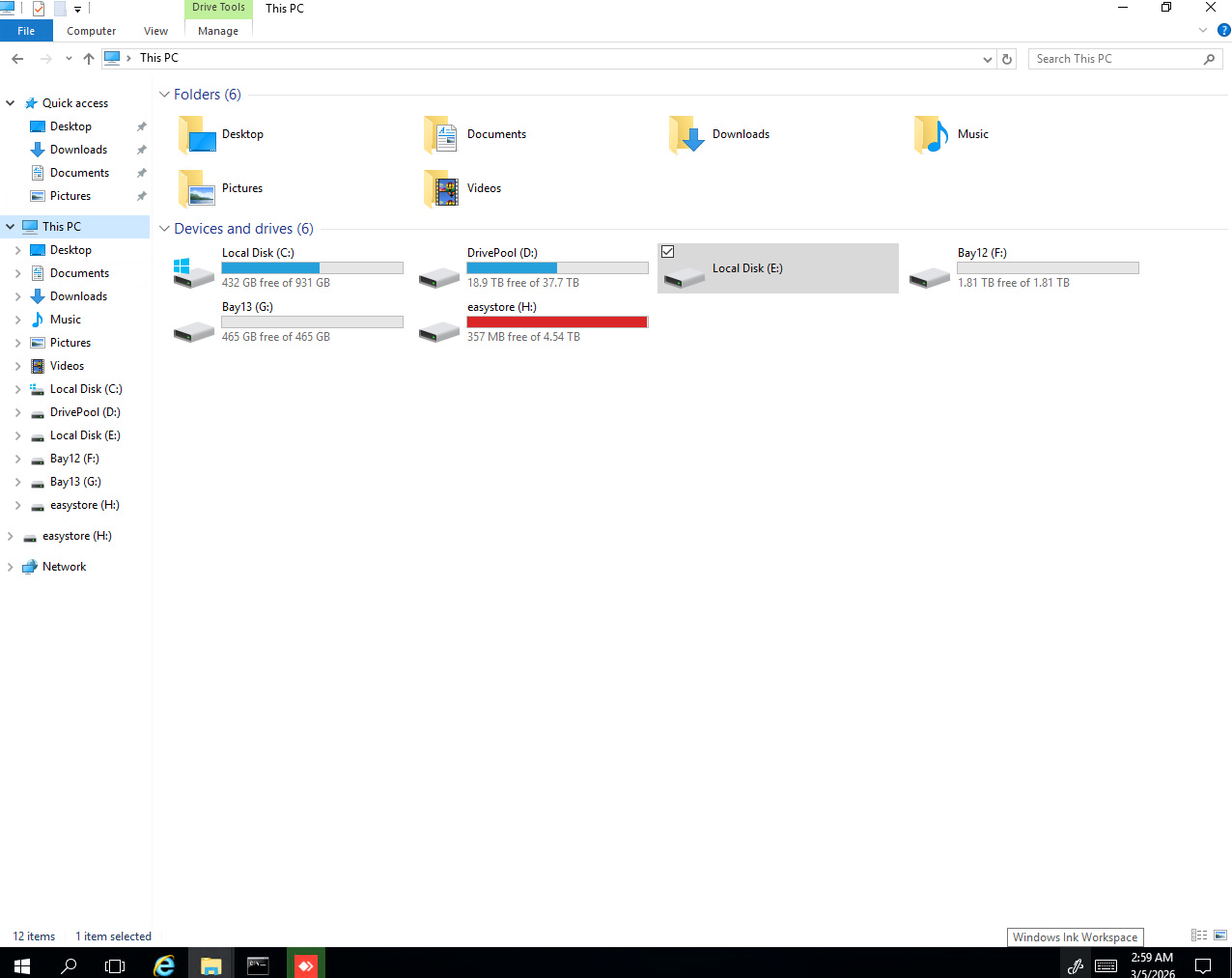Collapse the This PC tree node

click(x=11, y=227)
